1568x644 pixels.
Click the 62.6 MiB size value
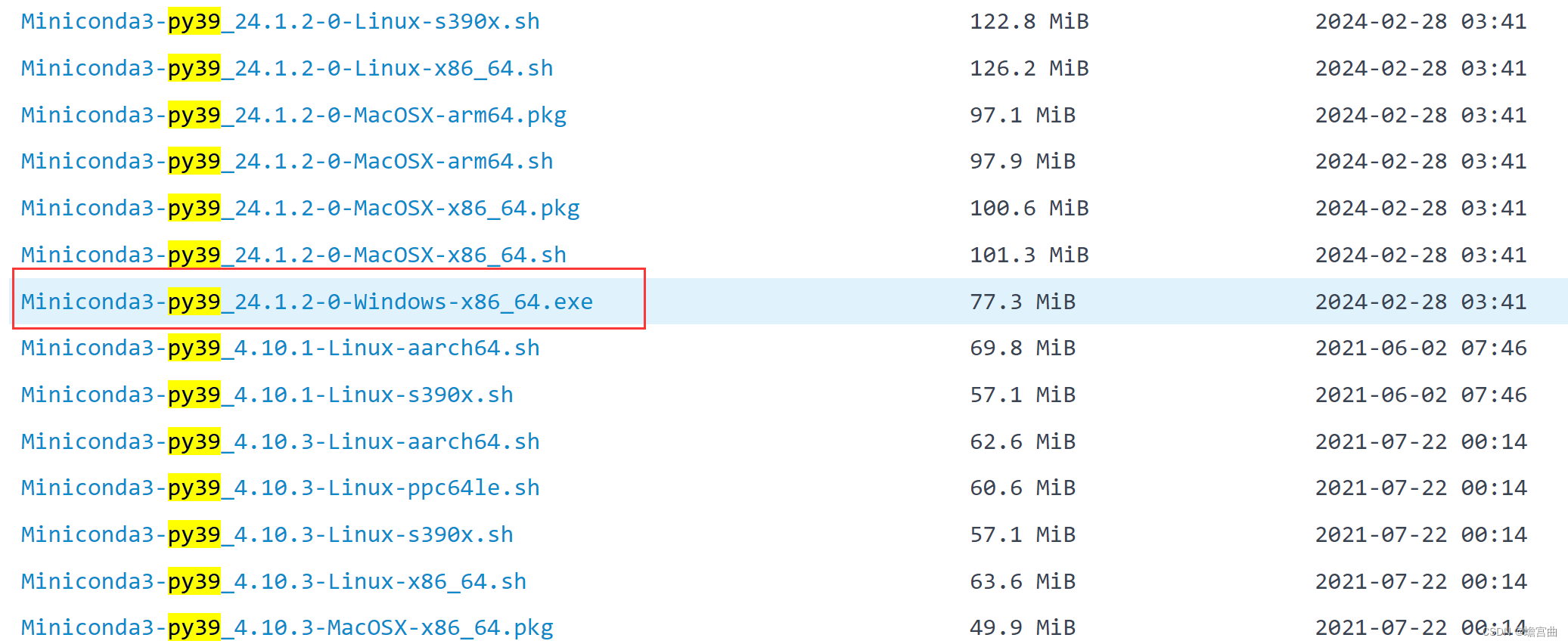tap(1023, 442)
